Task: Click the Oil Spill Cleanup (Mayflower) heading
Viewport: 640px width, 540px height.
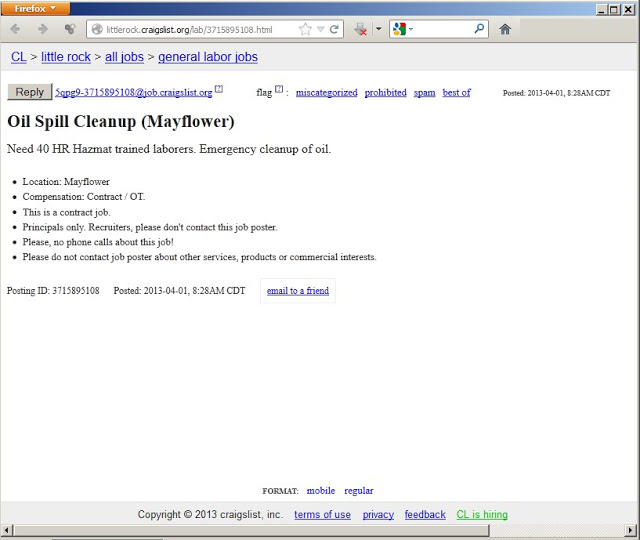Action: [x=121, y=122]
